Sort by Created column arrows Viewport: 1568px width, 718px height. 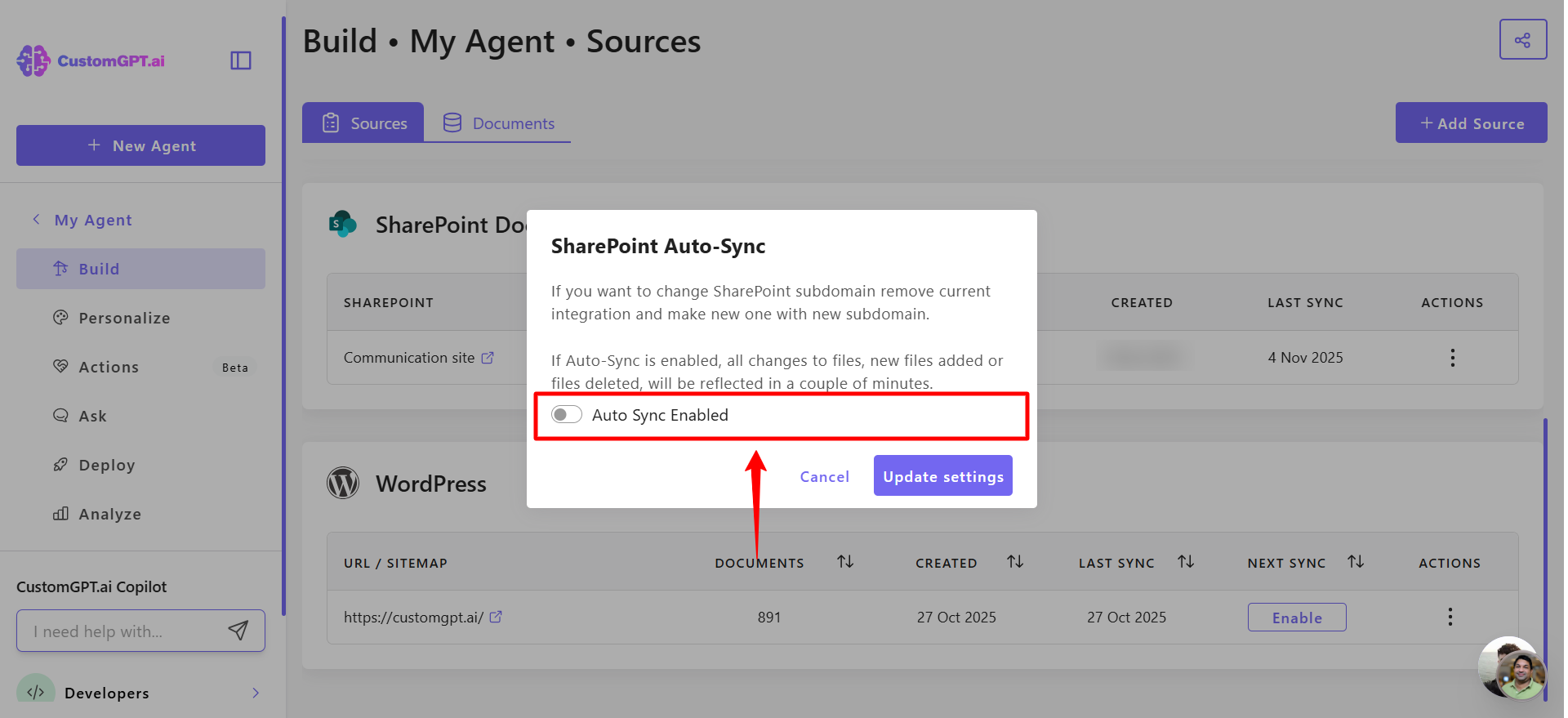(1015, 562)
